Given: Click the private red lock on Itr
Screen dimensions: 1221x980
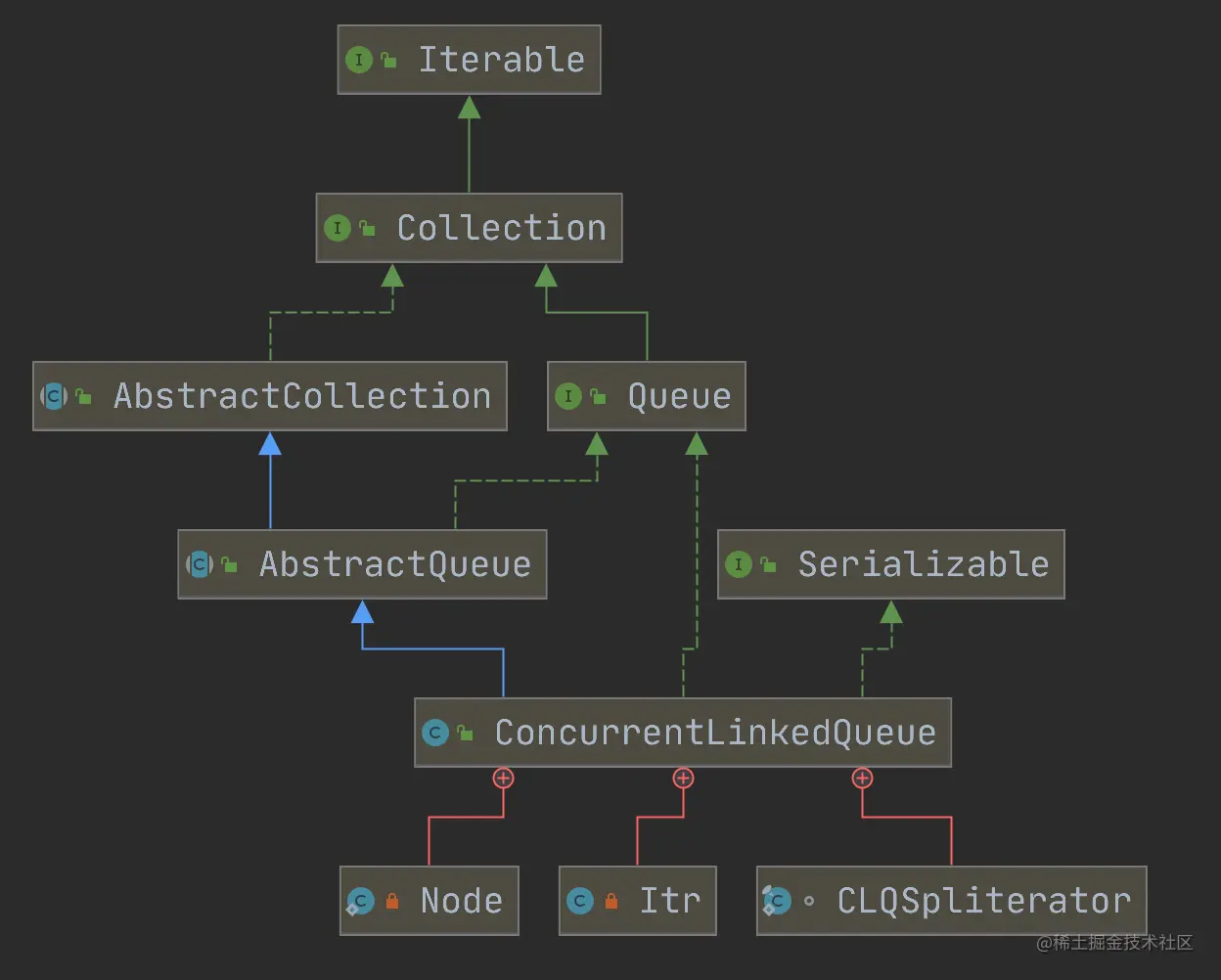Looking at the screenshot, I should click(x=611, y=901).
